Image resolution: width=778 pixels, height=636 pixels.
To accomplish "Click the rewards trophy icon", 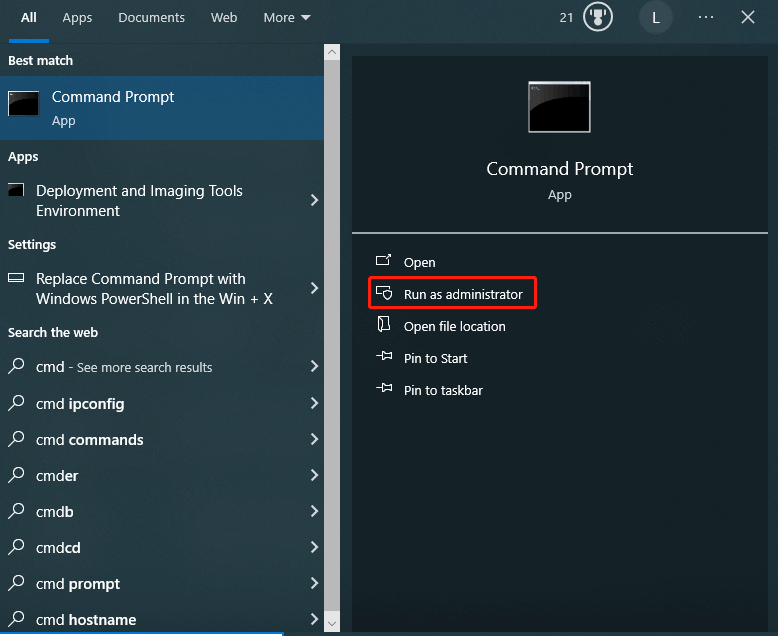I will click(597, 17).
